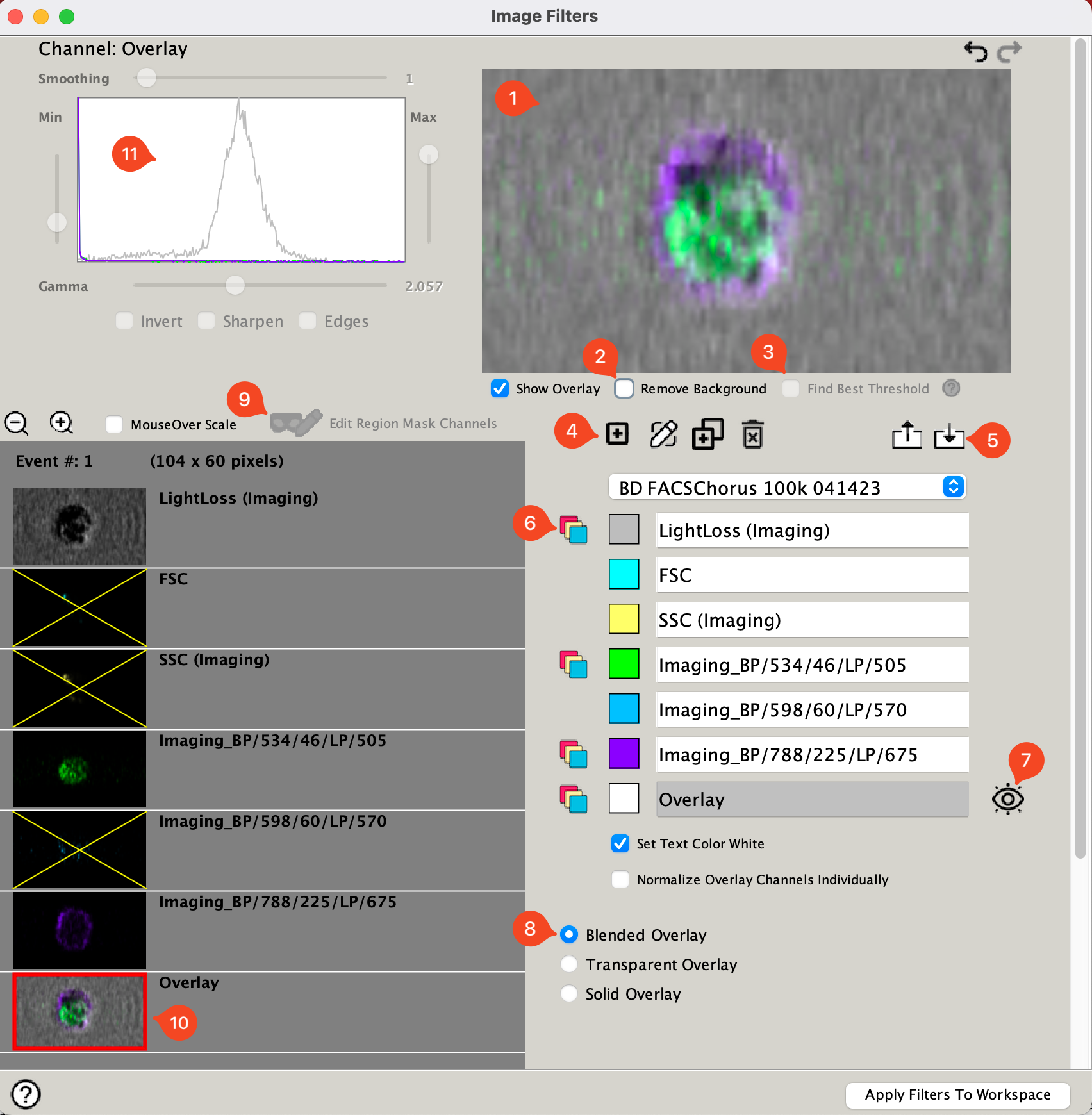Viewport: 1092px width, 1115px height.
Task: Click the import (download arrow) icon
Action: click(x=948, y=436)
